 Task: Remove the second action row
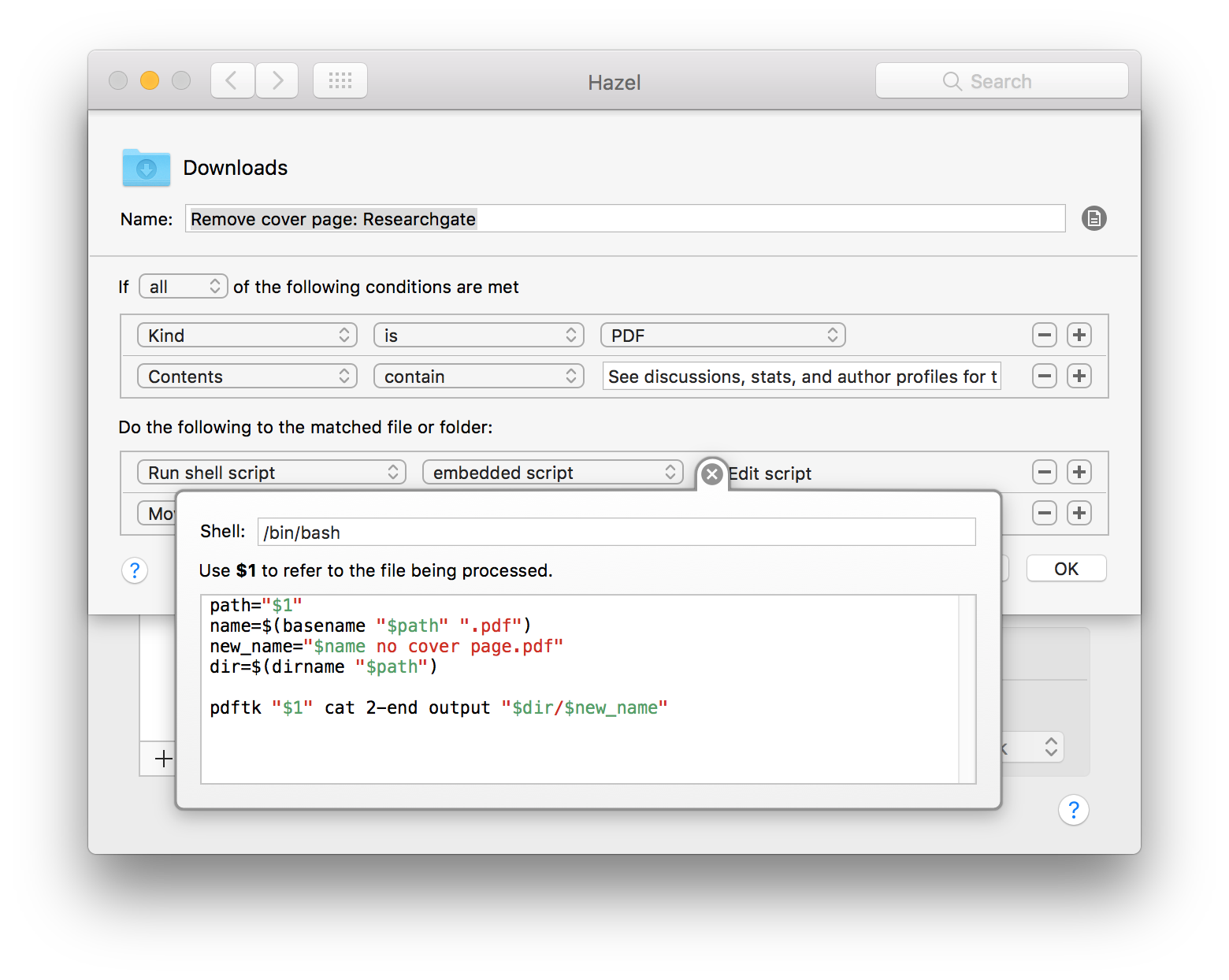click(x=1045, y=513)
